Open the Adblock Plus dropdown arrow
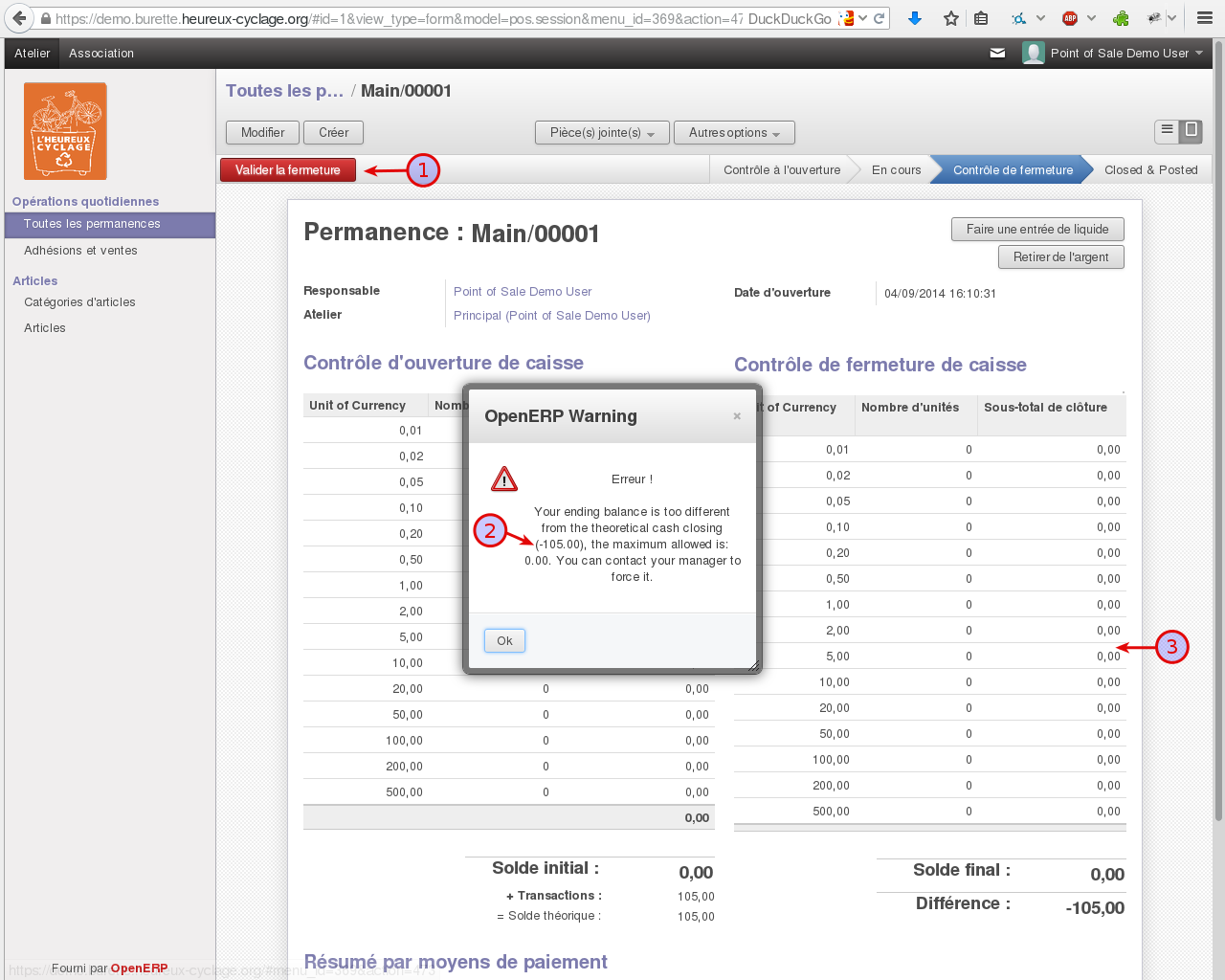 coord(1092,18)
